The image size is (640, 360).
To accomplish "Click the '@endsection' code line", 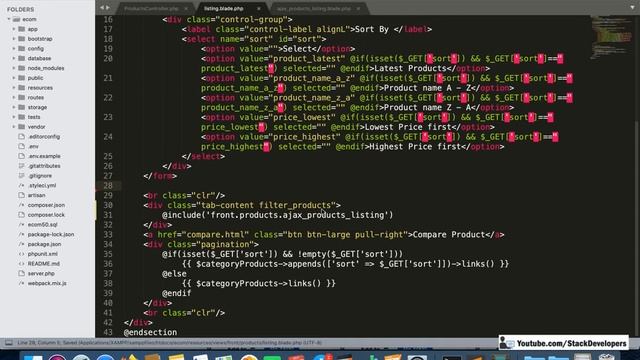I will coord(151,332).
